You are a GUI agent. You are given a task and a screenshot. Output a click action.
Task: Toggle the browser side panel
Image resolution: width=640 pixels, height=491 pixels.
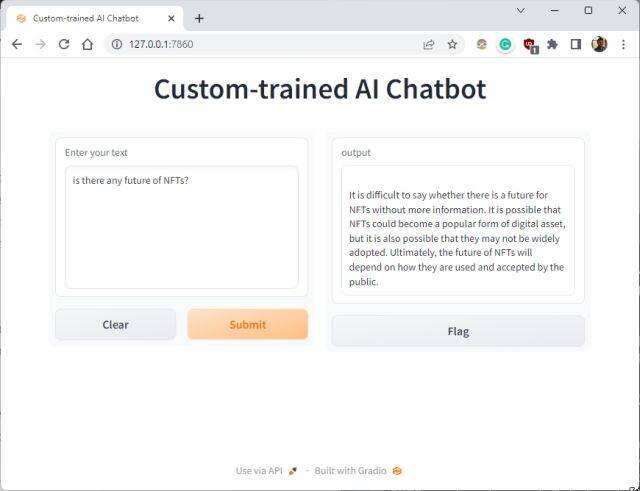click(x=576, y=44)
